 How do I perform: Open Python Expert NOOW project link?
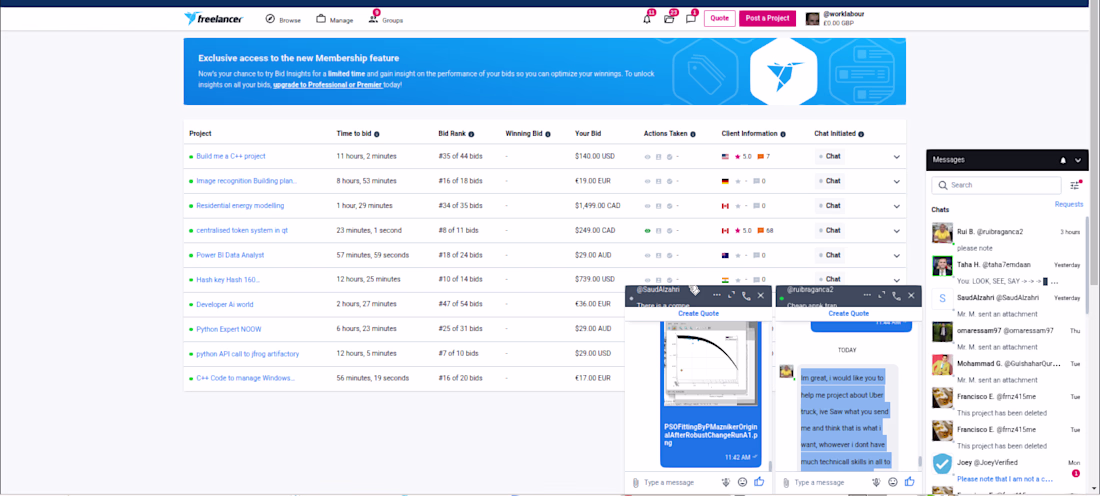click(x=229, y=329)
